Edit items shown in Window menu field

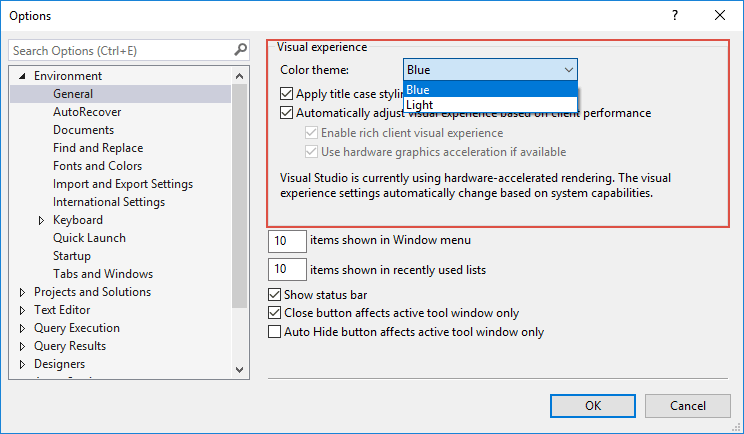coord(287,241)
